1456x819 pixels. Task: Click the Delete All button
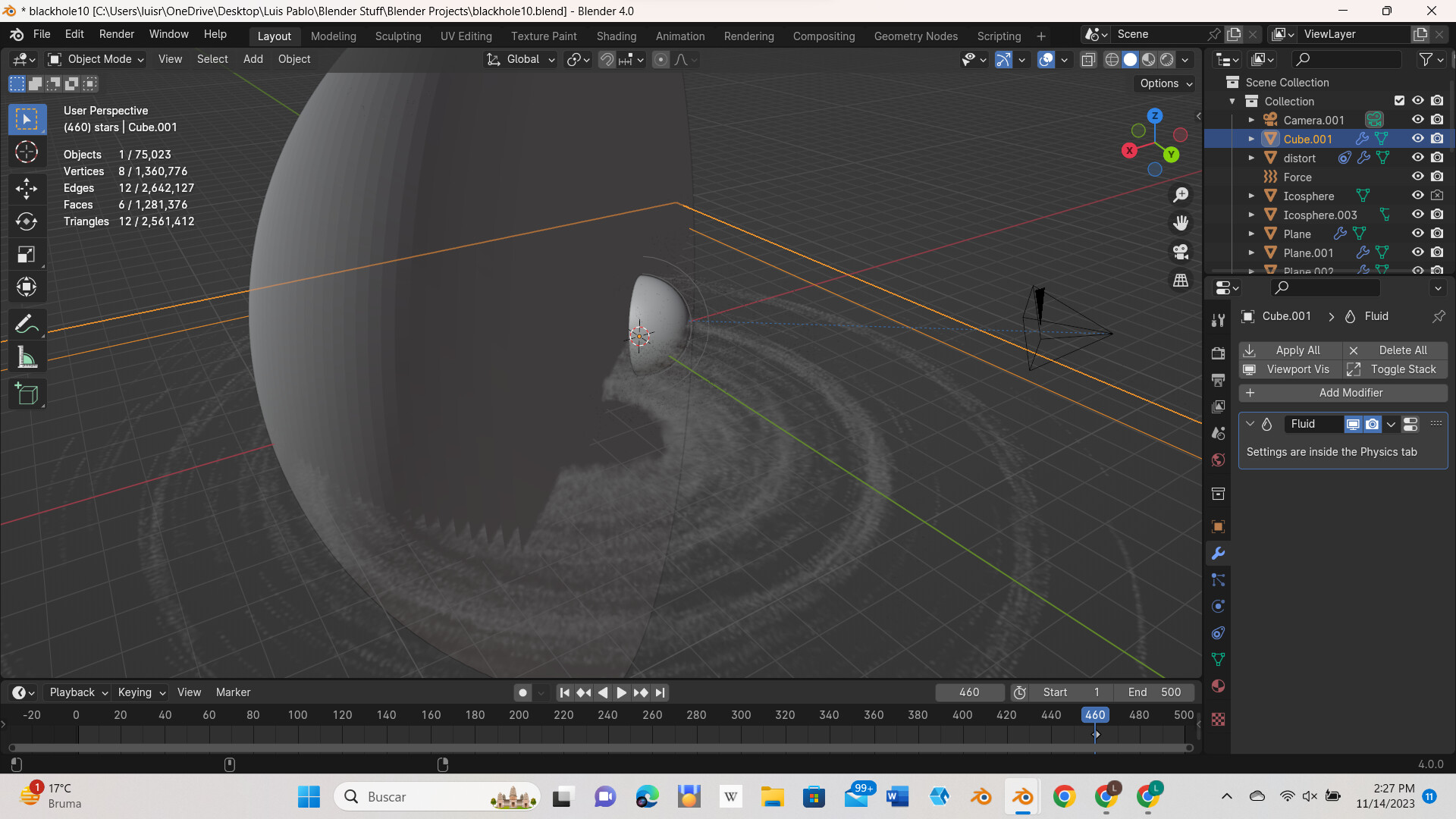[1395, 350]
